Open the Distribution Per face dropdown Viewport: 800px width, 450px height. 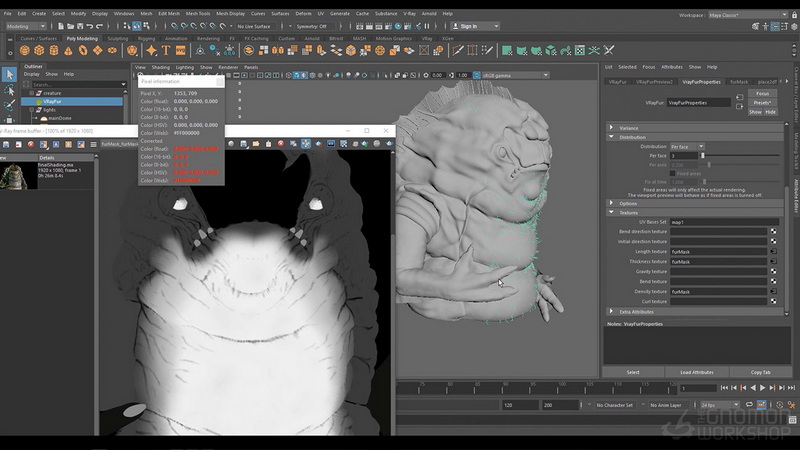point(687,146)
